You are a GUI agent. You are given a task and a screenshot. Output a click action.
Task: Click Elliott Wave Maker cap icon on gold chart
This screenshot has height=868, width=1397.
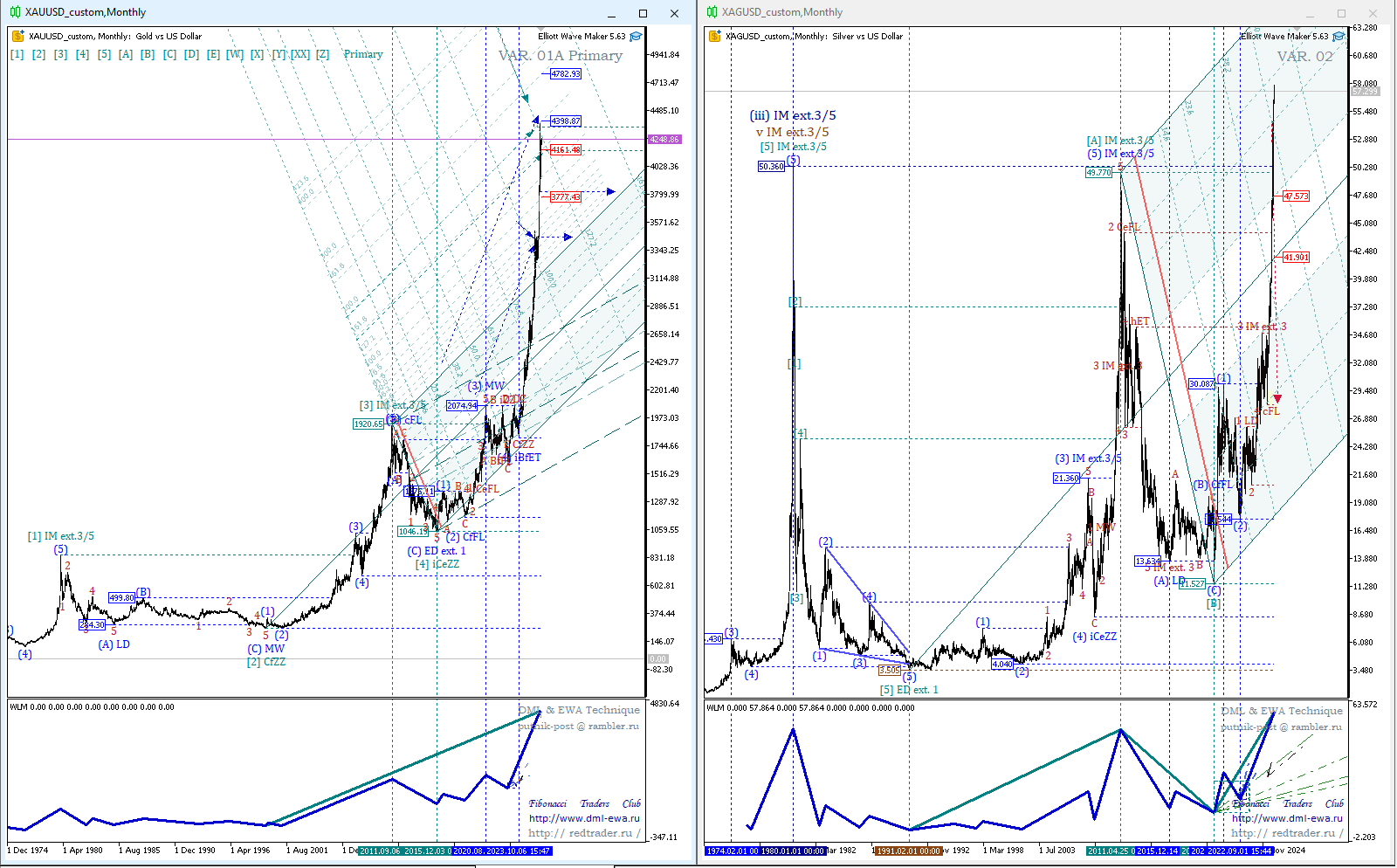[636, 37]
